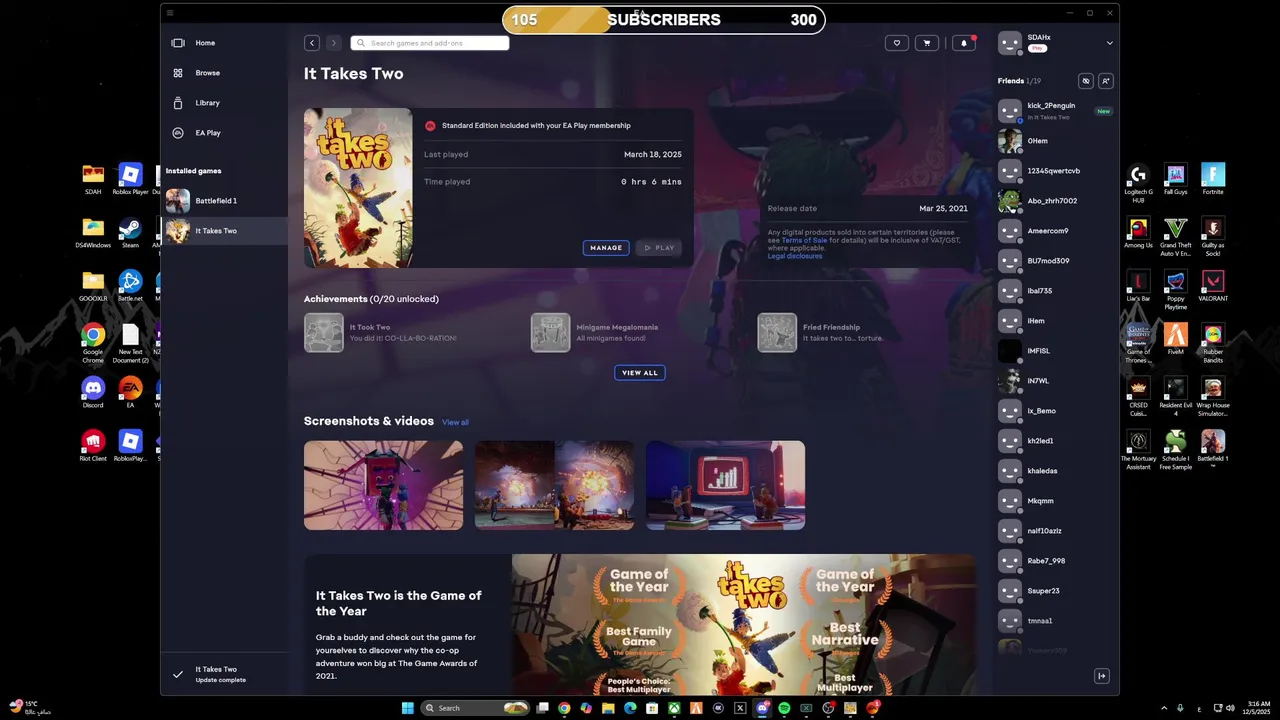Open friend tmnaa1
The height and width of the screenshot is (720, 1280).
pos(1055,621)
